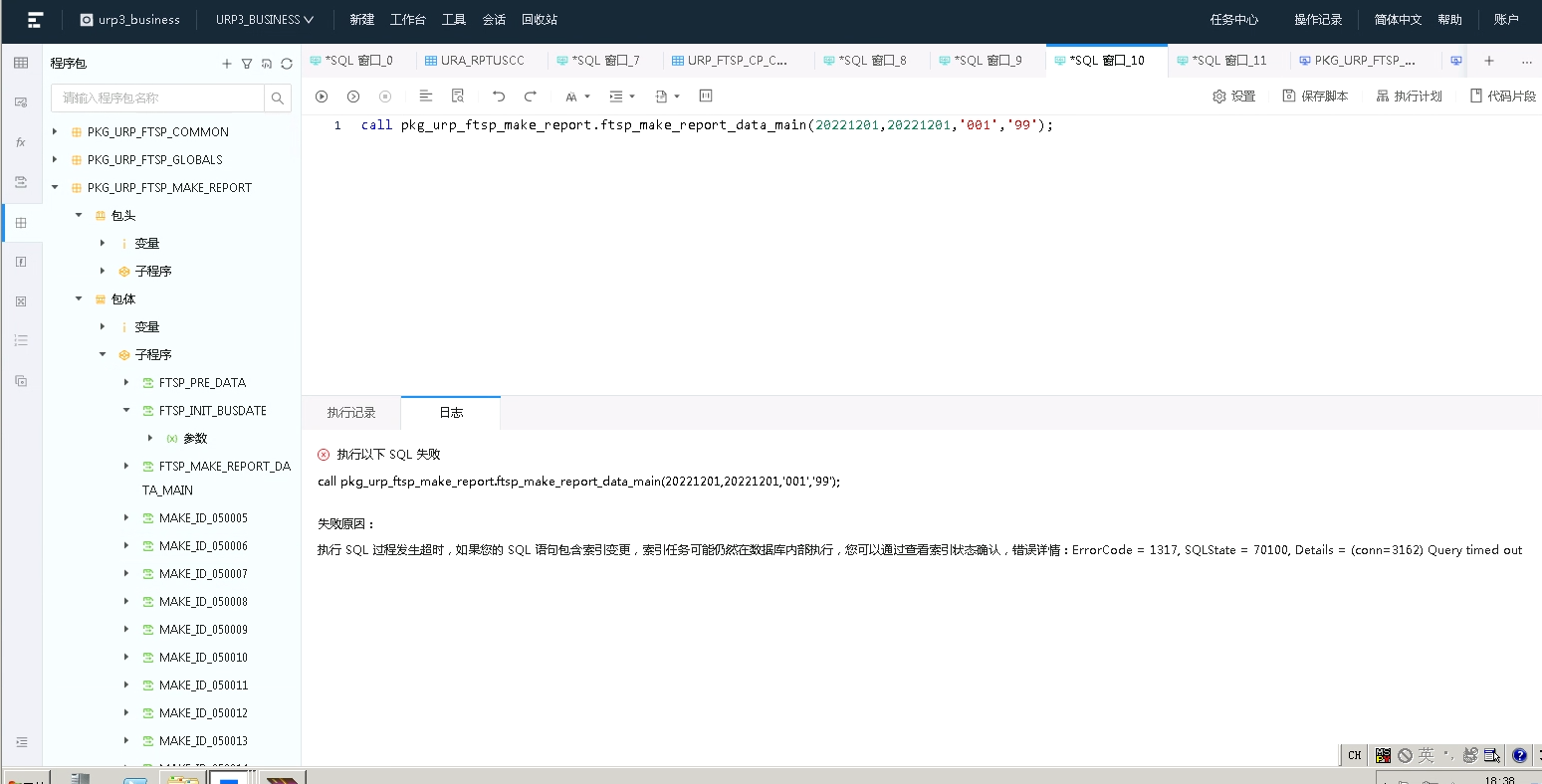Open the Views sidebar icon

pyautogui.click(x=21, y=102)
